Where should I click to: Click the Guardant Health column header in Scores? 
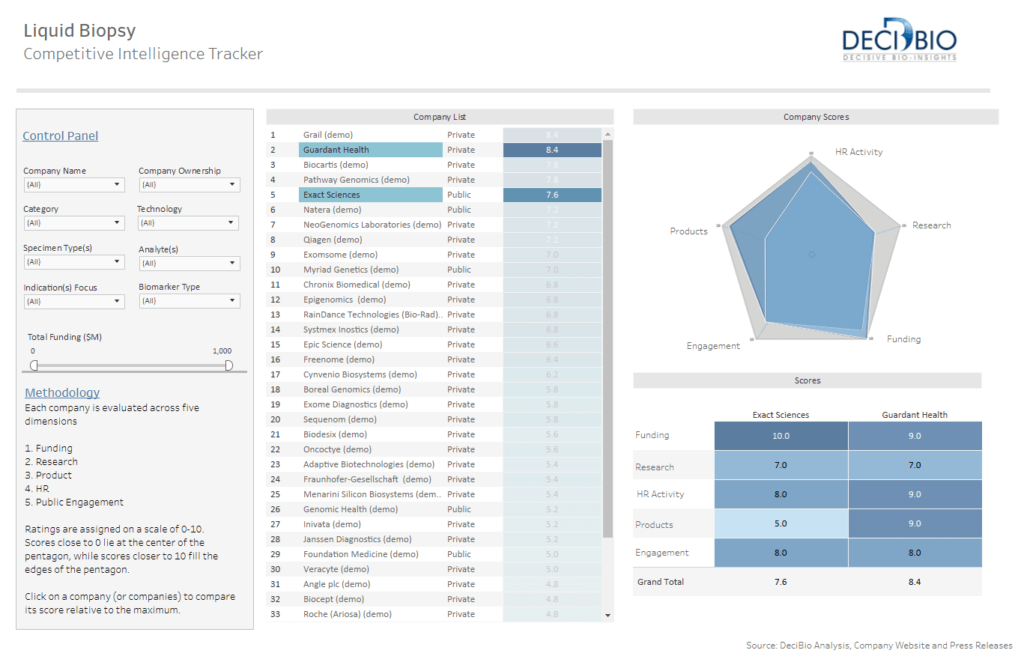pyautogui.click(x=914, y=415)
